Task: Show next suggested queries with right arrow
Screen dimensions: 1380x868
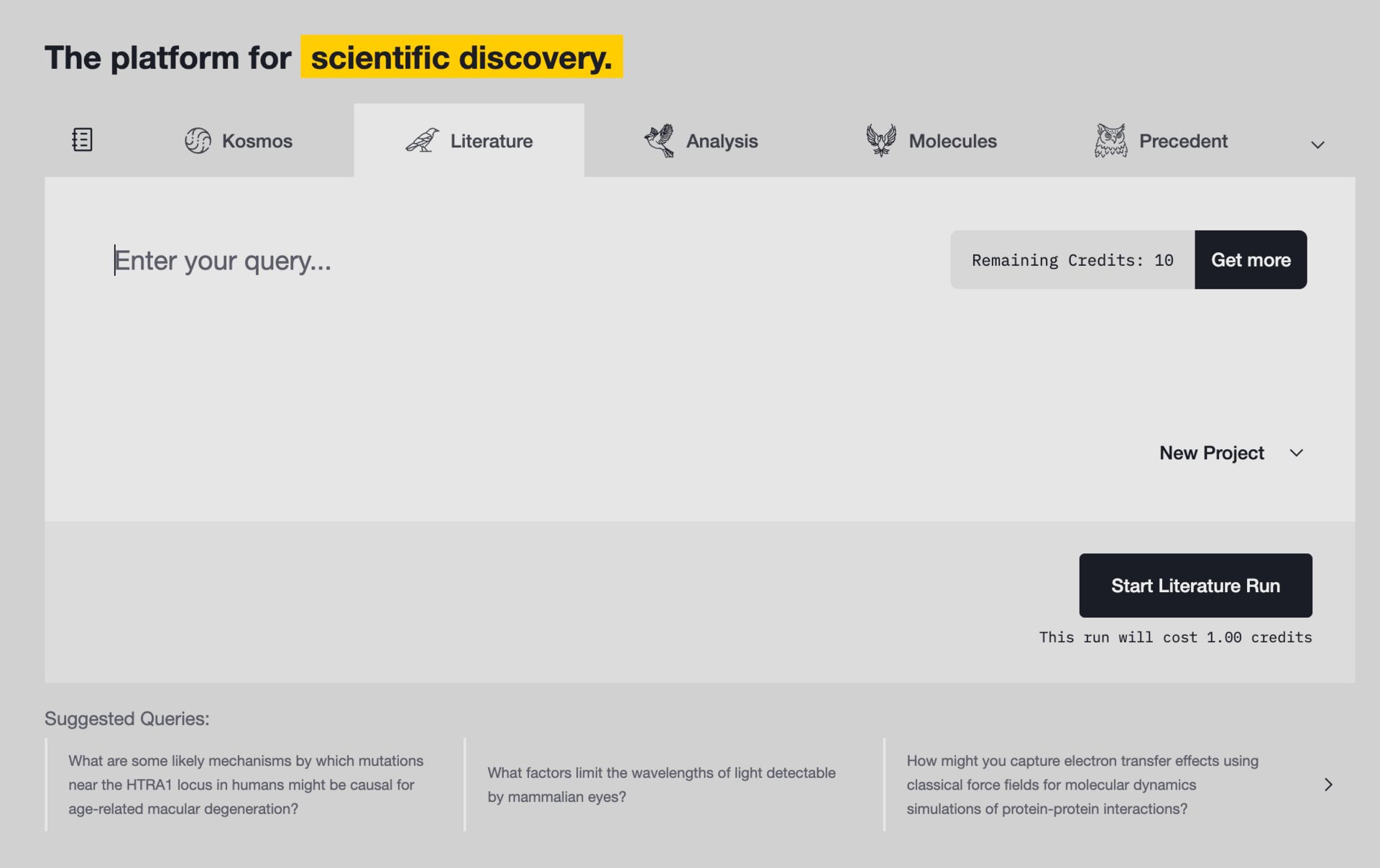Action: point(1328,785)
